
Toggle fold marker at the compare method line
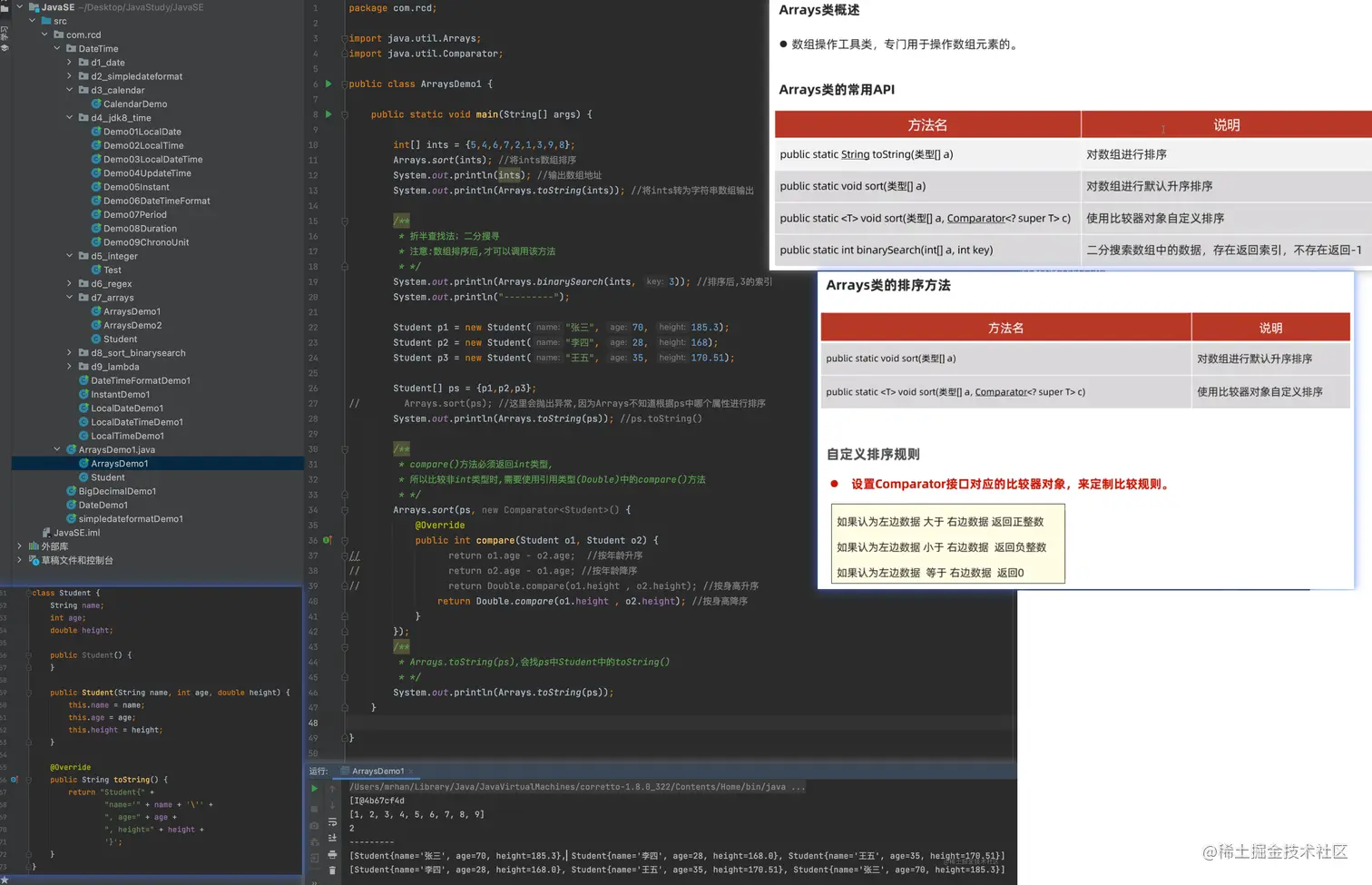coord(345,540)
